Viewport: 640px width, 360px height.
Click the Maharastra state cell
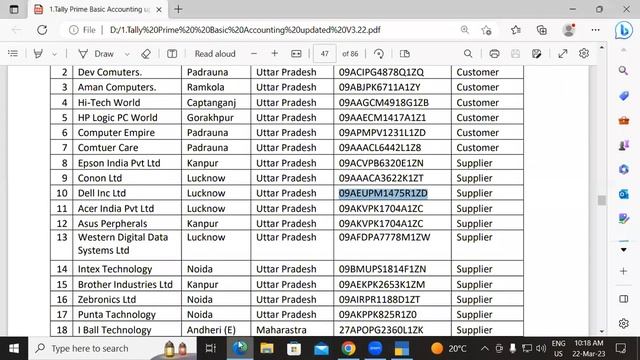[x=292, y=329]
